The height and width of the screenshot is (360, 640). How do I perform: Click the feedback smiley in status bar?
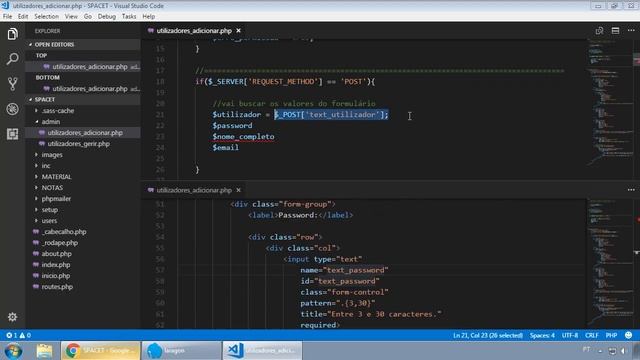tap(629, 335)
